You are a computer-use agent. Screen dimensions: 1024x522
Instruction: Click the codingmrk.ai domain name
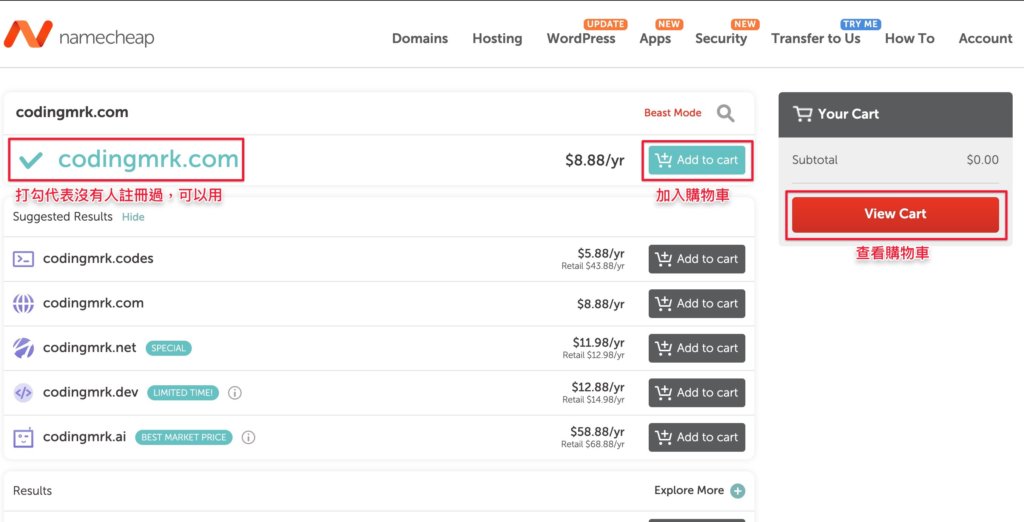tap(84, 437)
